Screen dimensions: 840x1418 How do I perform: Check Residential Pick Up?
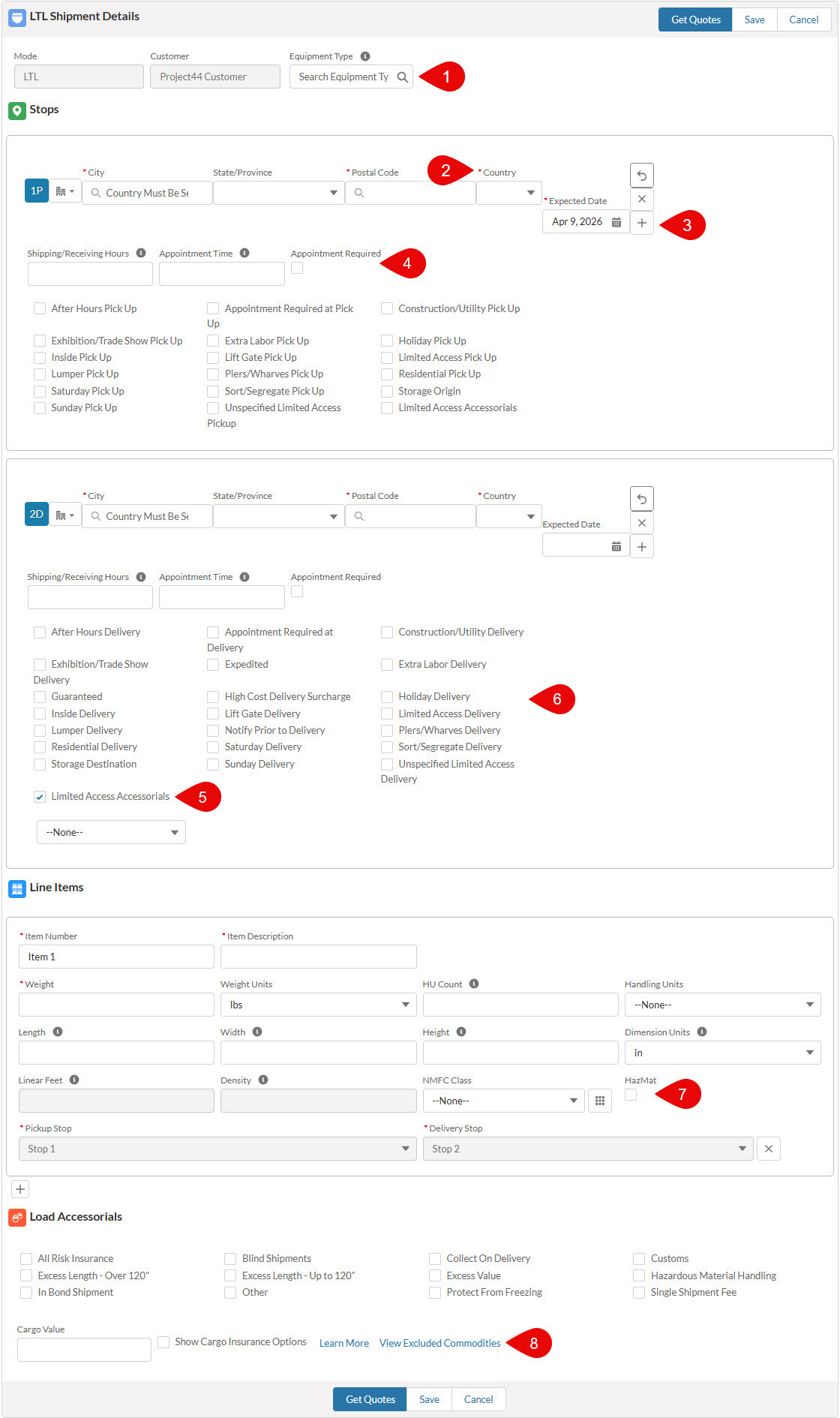tap(387, 374)
